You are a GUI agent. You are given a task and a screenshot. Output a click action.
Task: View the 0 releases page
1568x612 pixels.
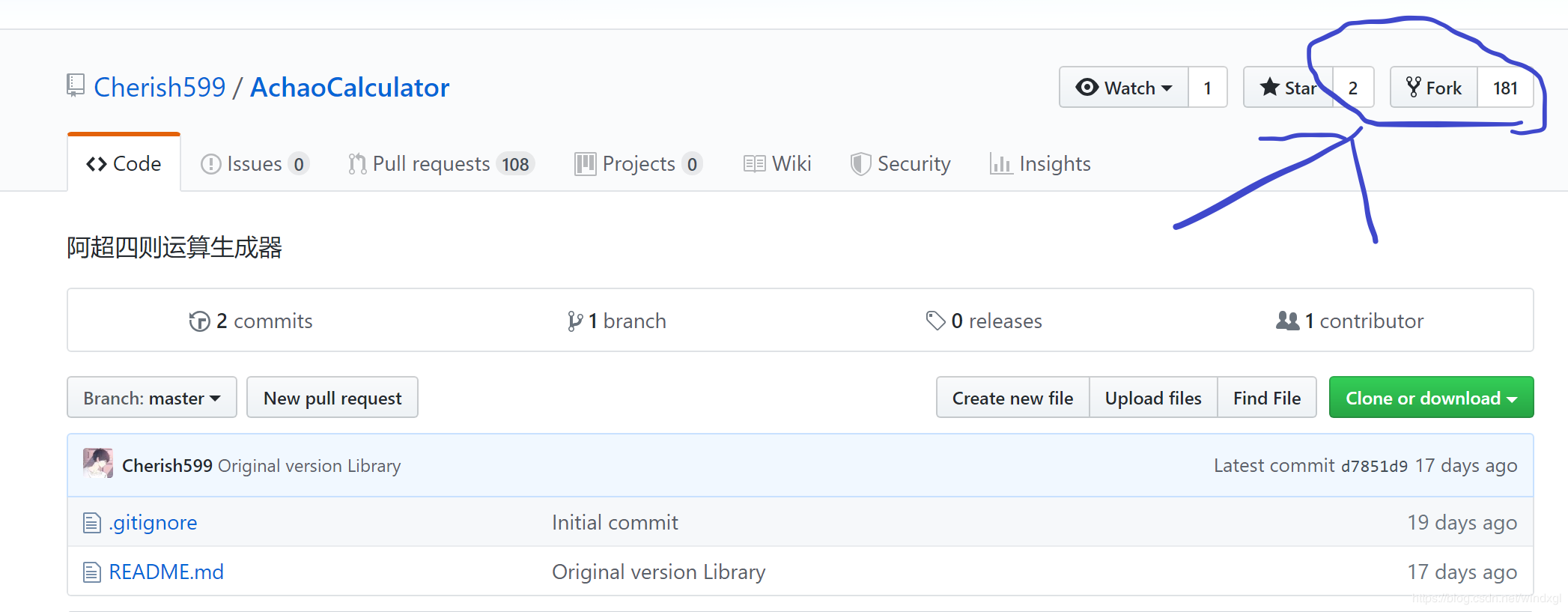click(x=984, y=321)
